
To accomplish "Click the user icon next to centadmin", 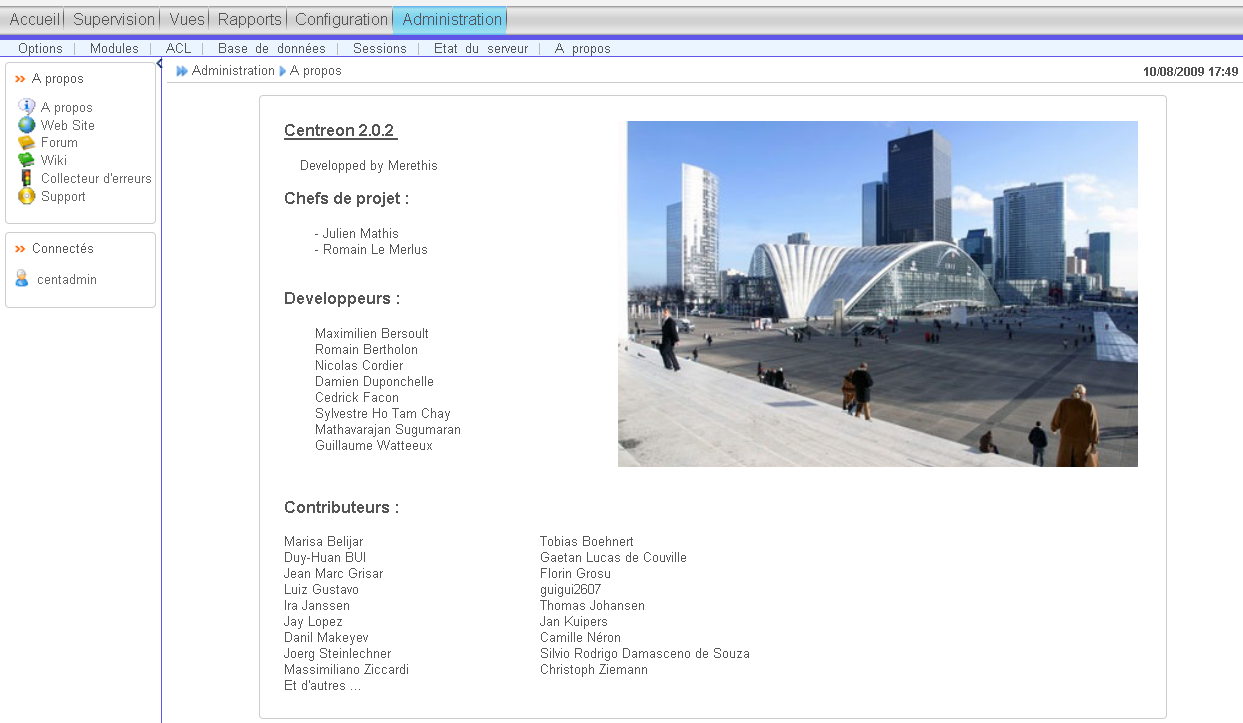I will point(22,279).
